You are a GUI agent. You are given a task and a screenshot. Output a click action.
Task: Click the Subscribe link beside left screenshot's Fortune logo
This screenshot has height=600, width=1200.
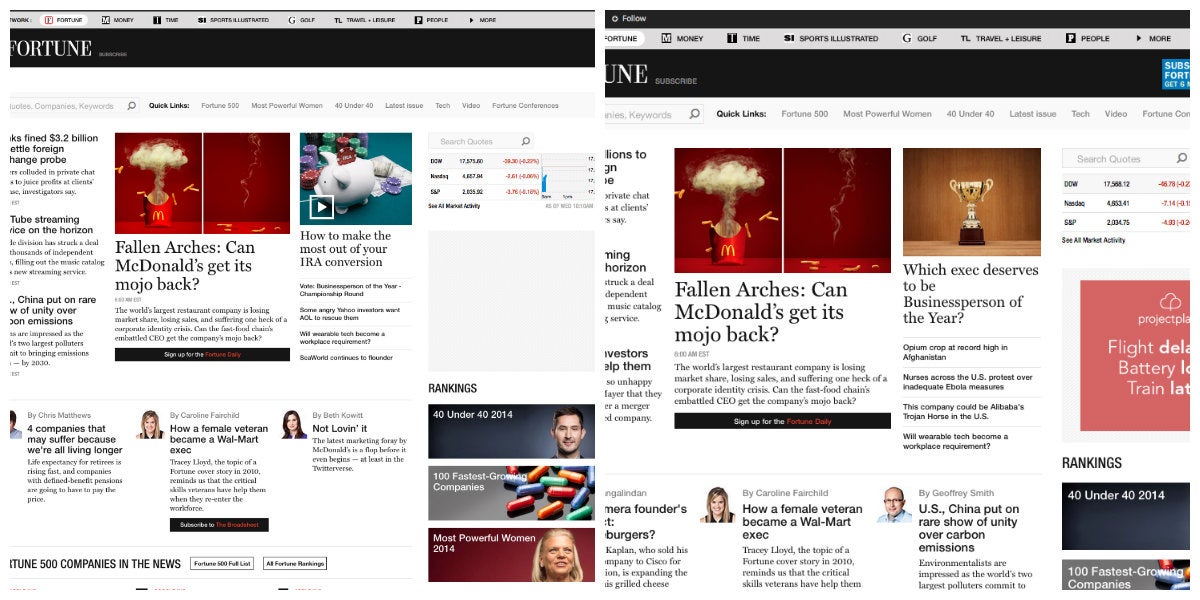pyautogui.click(x=113, y=54)
